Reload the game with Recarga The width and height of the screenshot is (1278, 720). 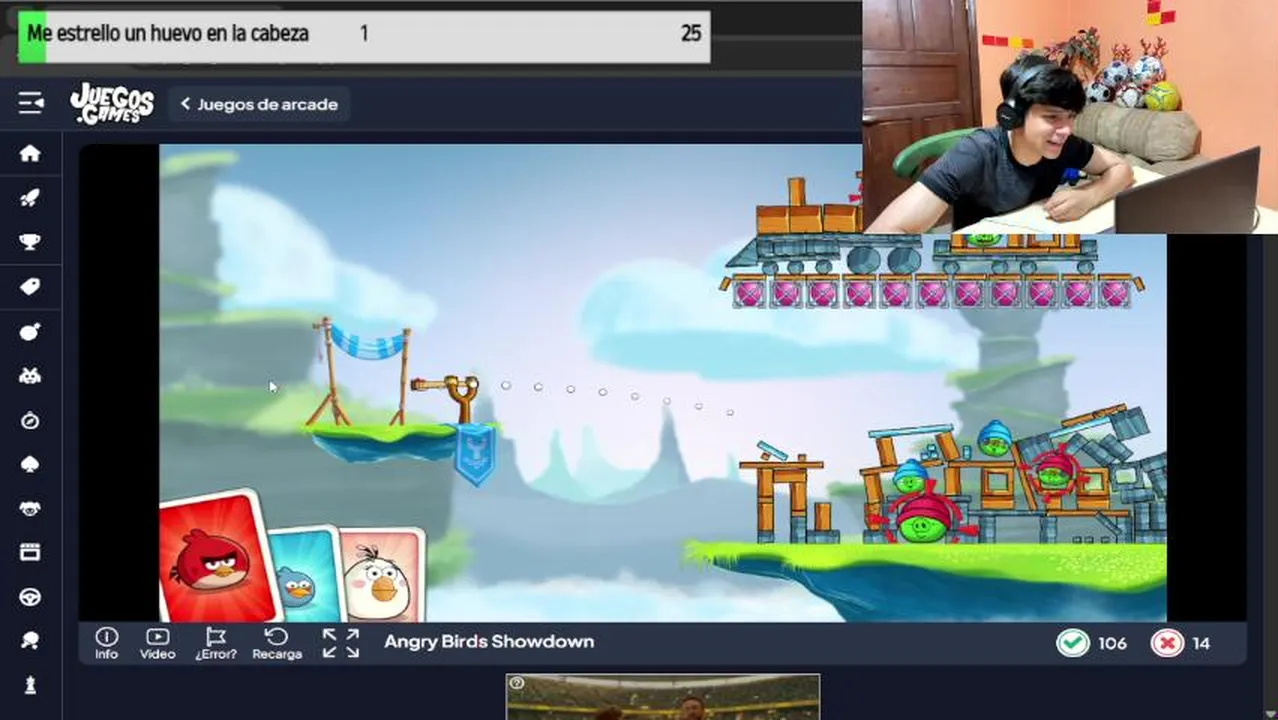point(277,643)
